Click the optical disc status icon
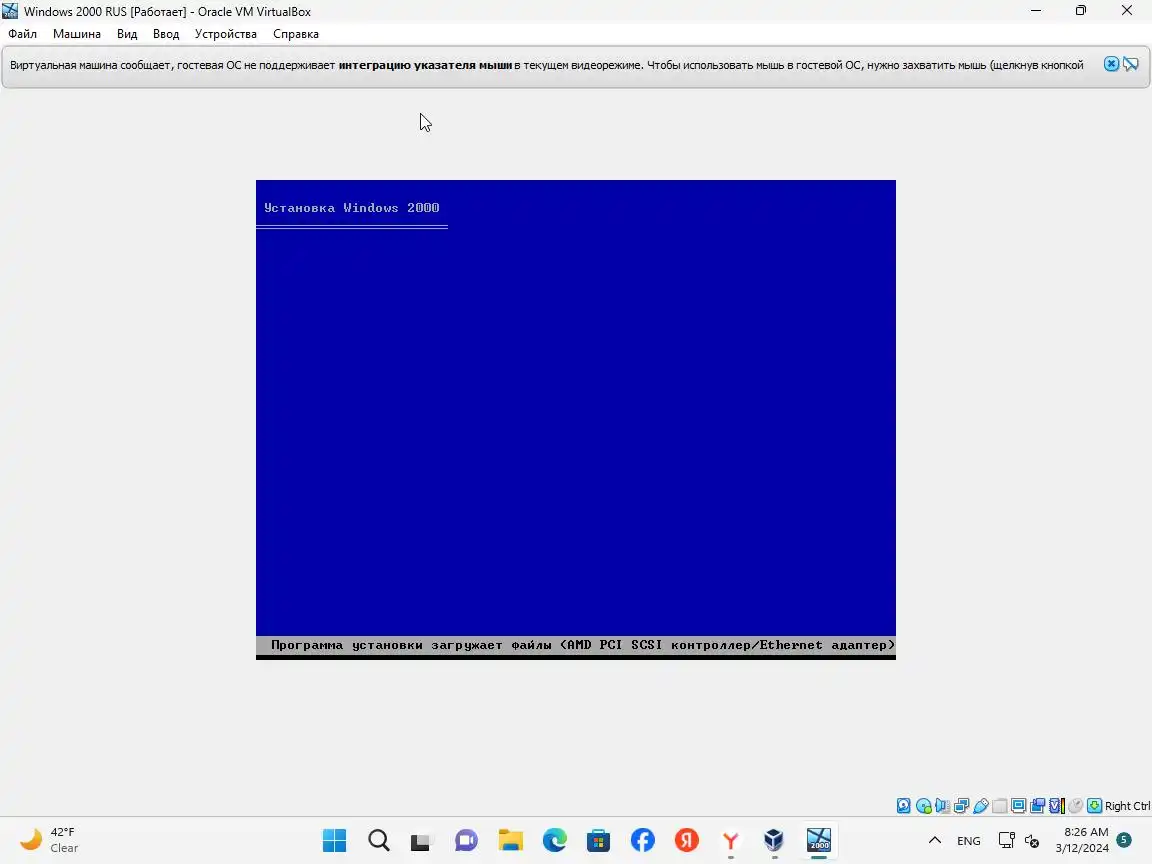Viewport: 1152px width, 864px height. pyautogui.click(x=924, y=806)
